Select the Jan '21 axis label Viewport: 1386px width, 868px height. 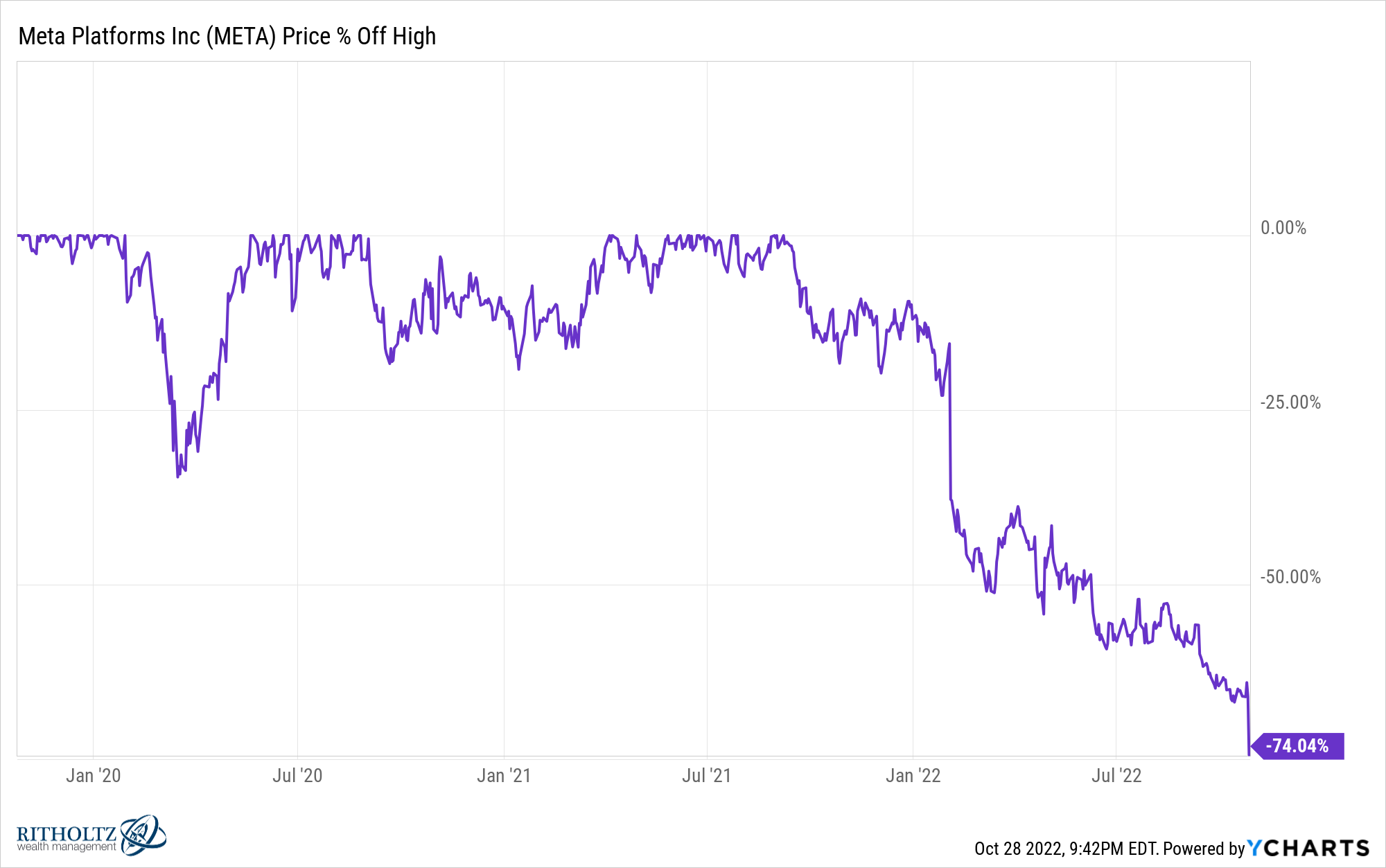(504, 775)
